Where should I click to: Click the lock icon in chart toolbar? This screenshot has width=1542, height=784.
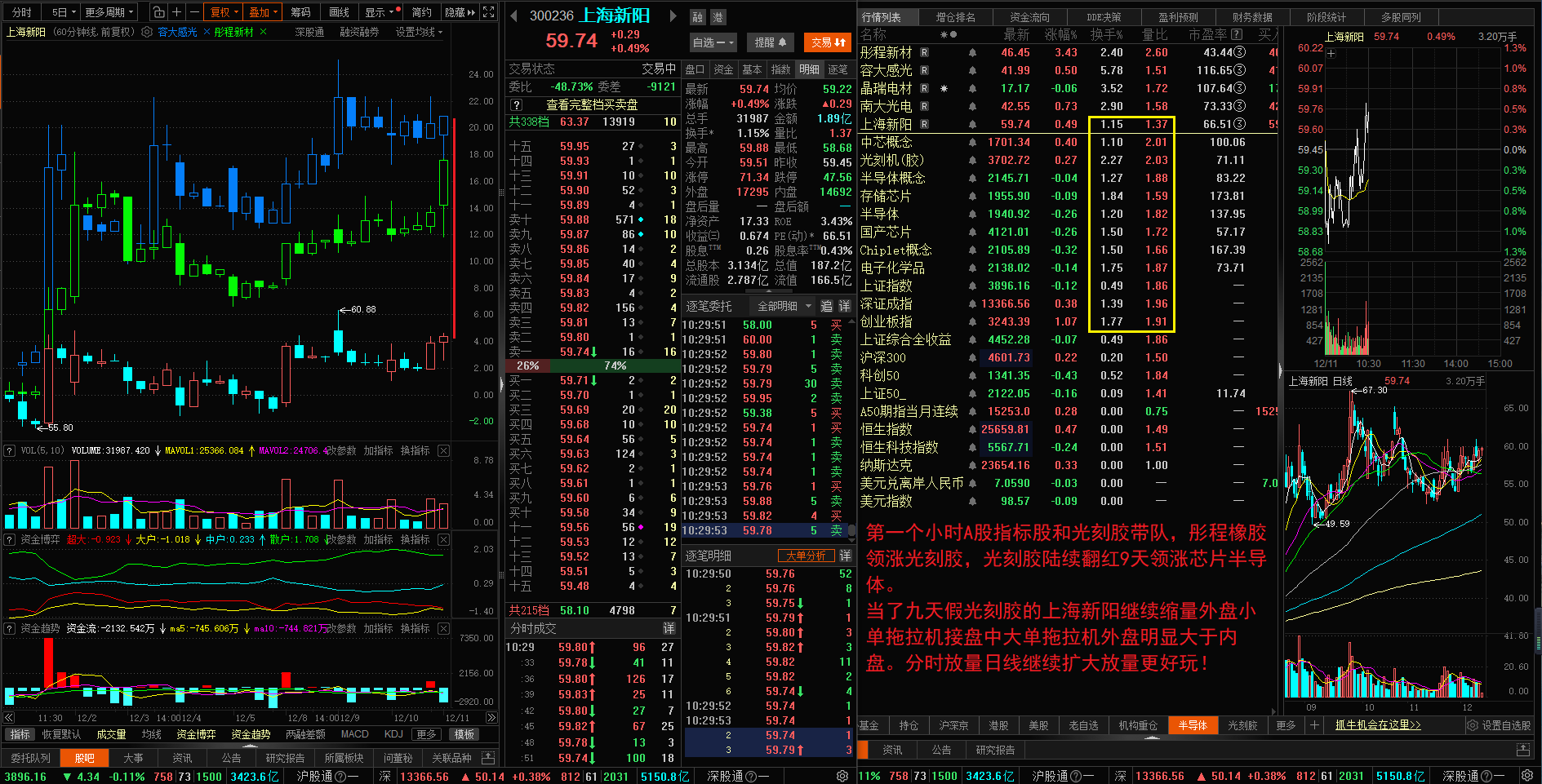159,12
